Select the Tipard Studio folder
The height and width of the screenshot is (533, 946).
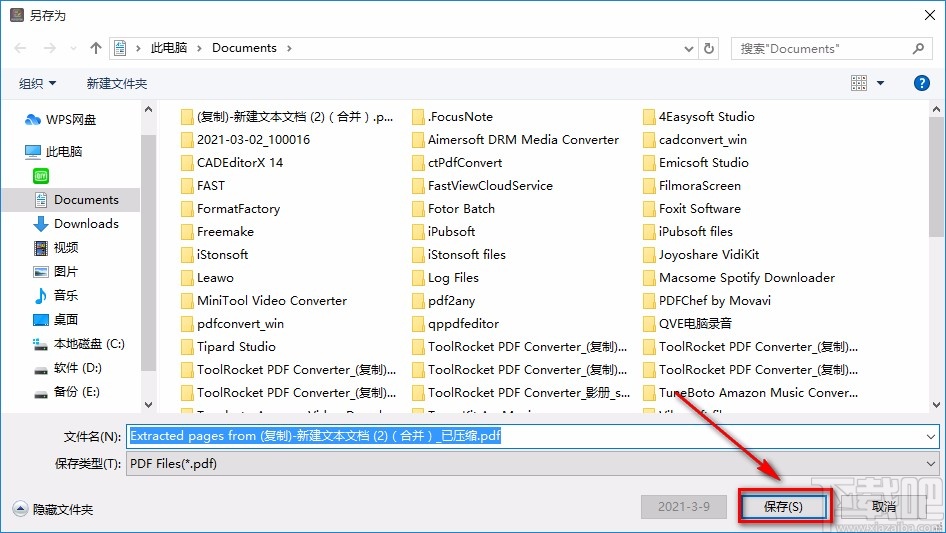coord(229,346)
